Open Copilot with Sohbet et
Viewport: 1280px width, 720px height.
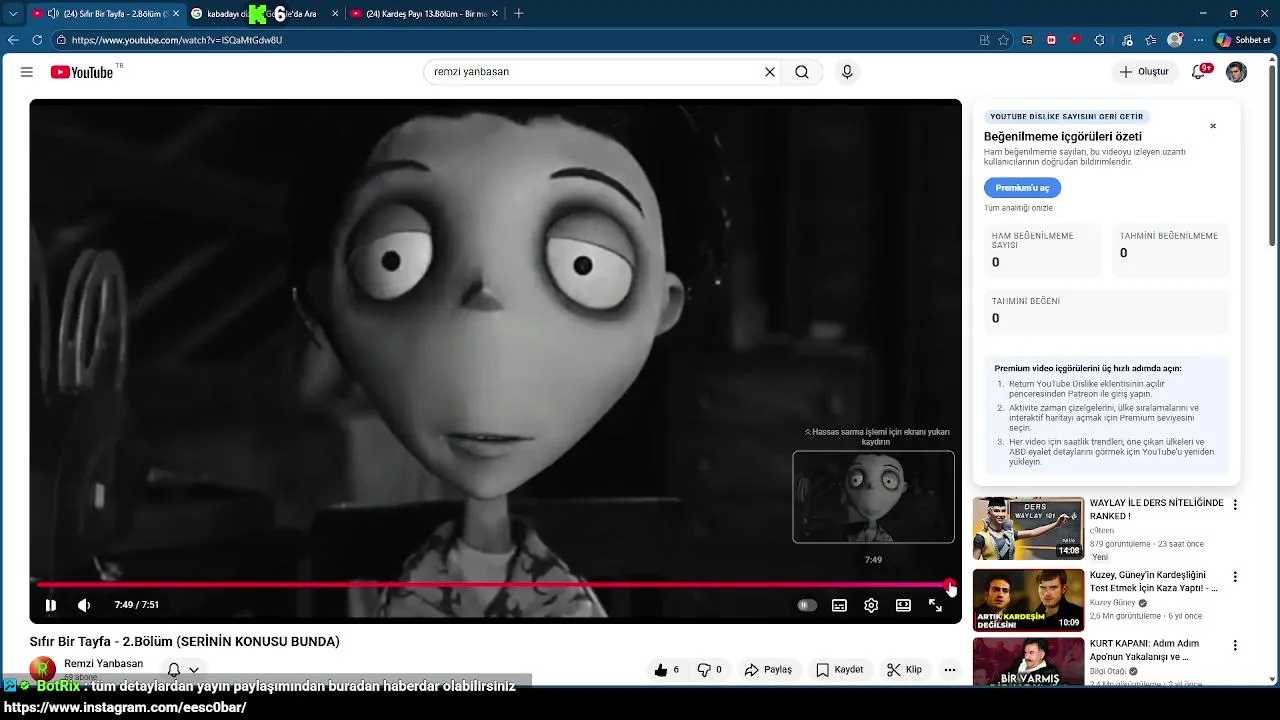coord(1244,40)
